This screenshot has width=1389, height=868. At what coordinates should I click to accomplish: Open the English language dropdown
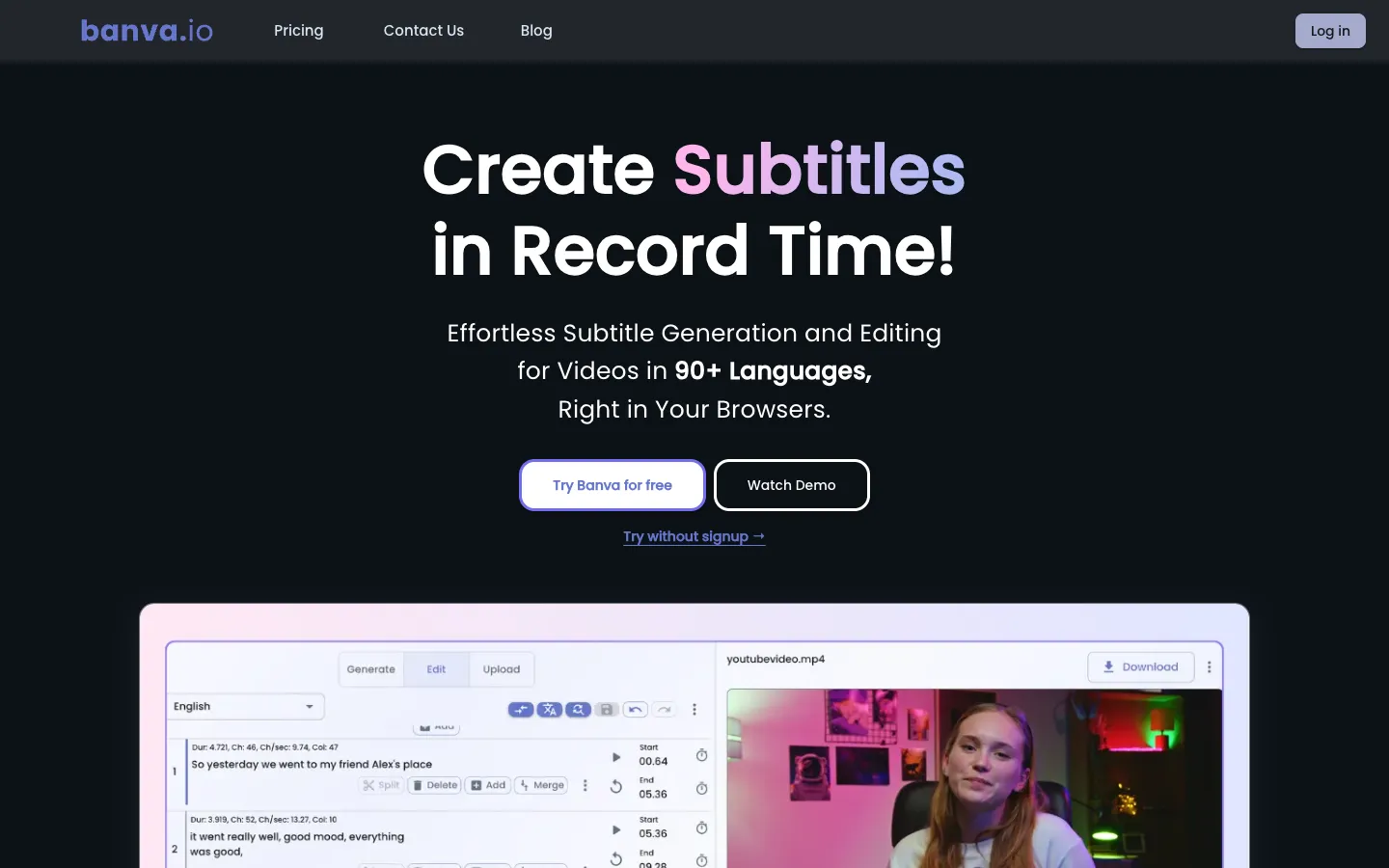[245, 707]
